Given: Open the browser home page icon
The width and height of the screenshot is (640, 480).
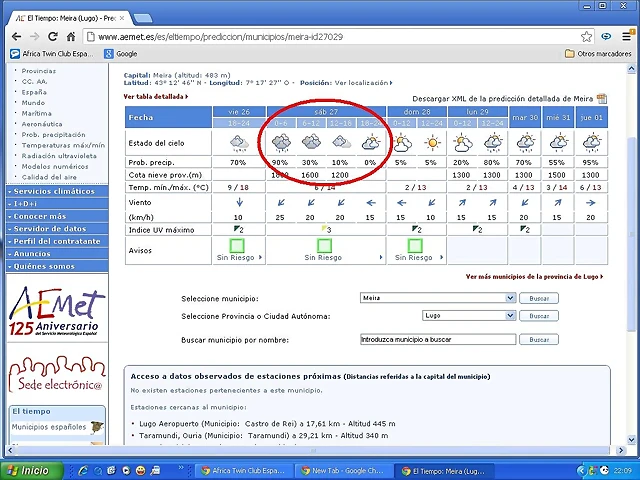Looking at the screenshot, I should tap(71, 37).
